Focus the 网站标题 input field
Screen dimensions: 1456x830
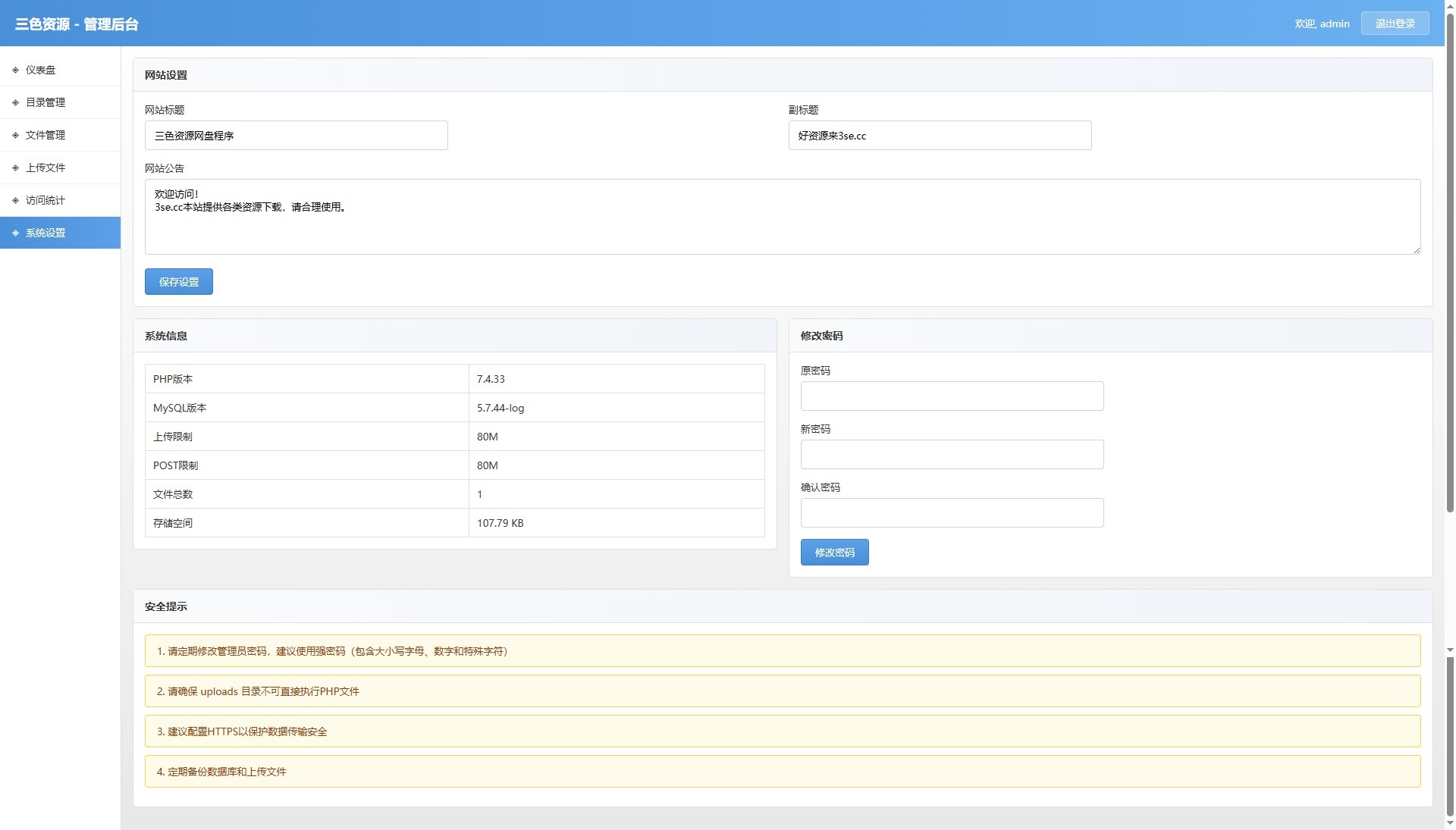coord(296,136)
